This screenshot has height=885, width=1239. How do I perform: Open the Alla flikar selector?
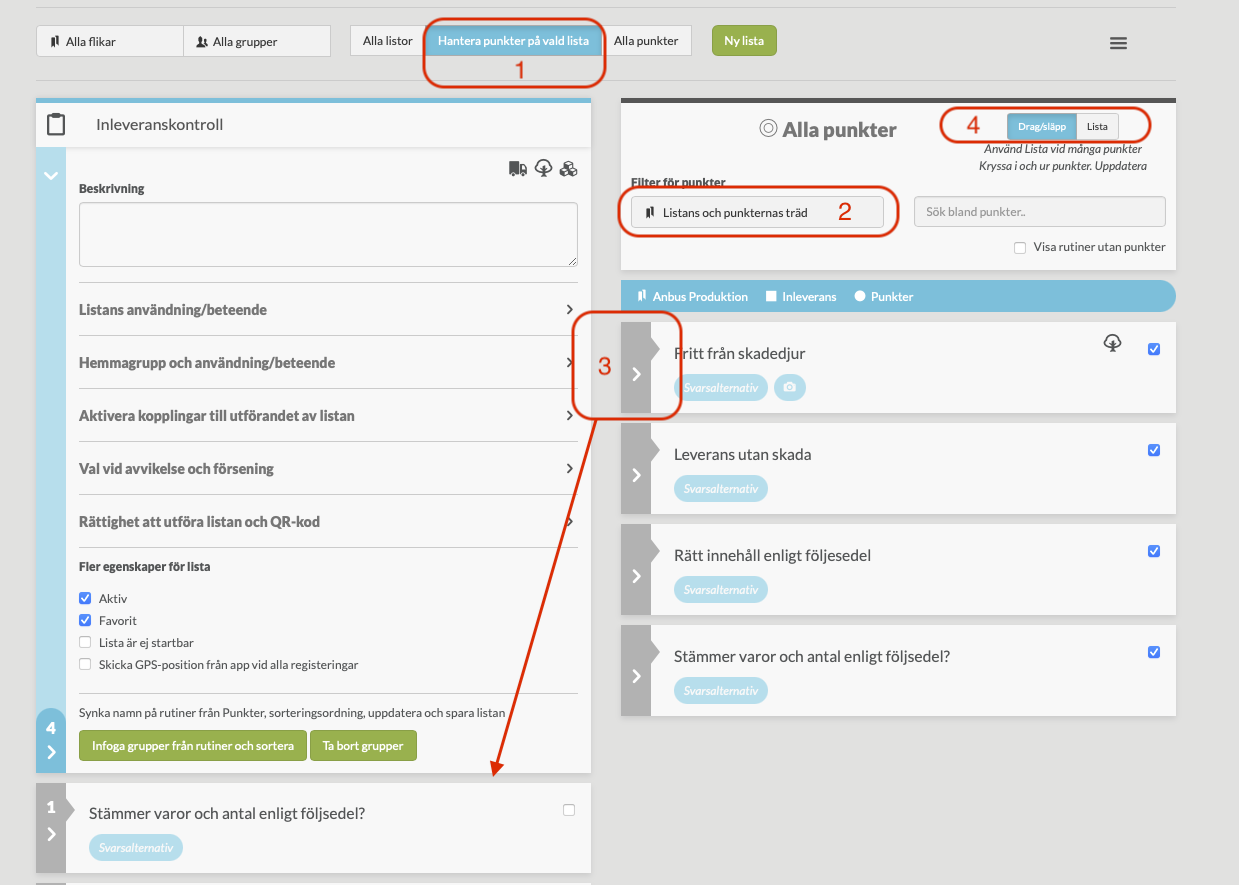(x=110, y=41)
